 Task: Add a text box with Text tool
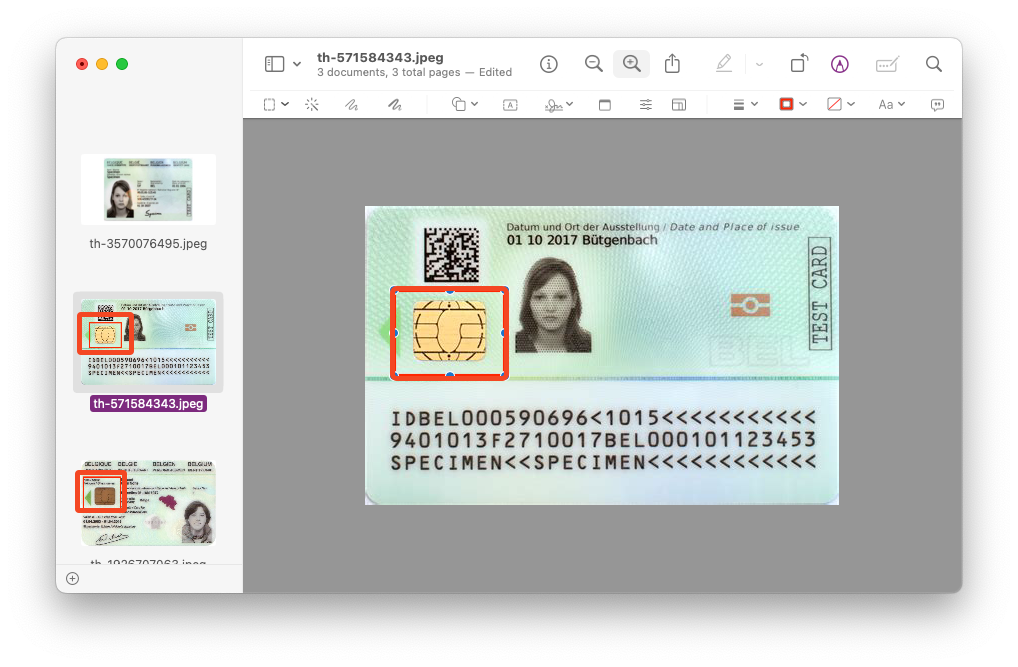click(510, 105)
